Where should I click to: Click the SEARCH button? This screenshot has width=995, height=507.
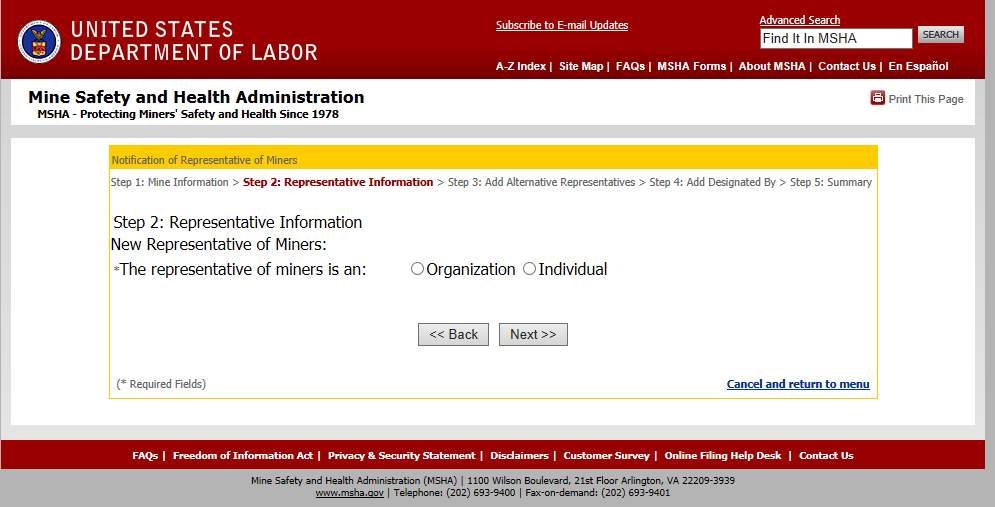click(x=940, y=34)
